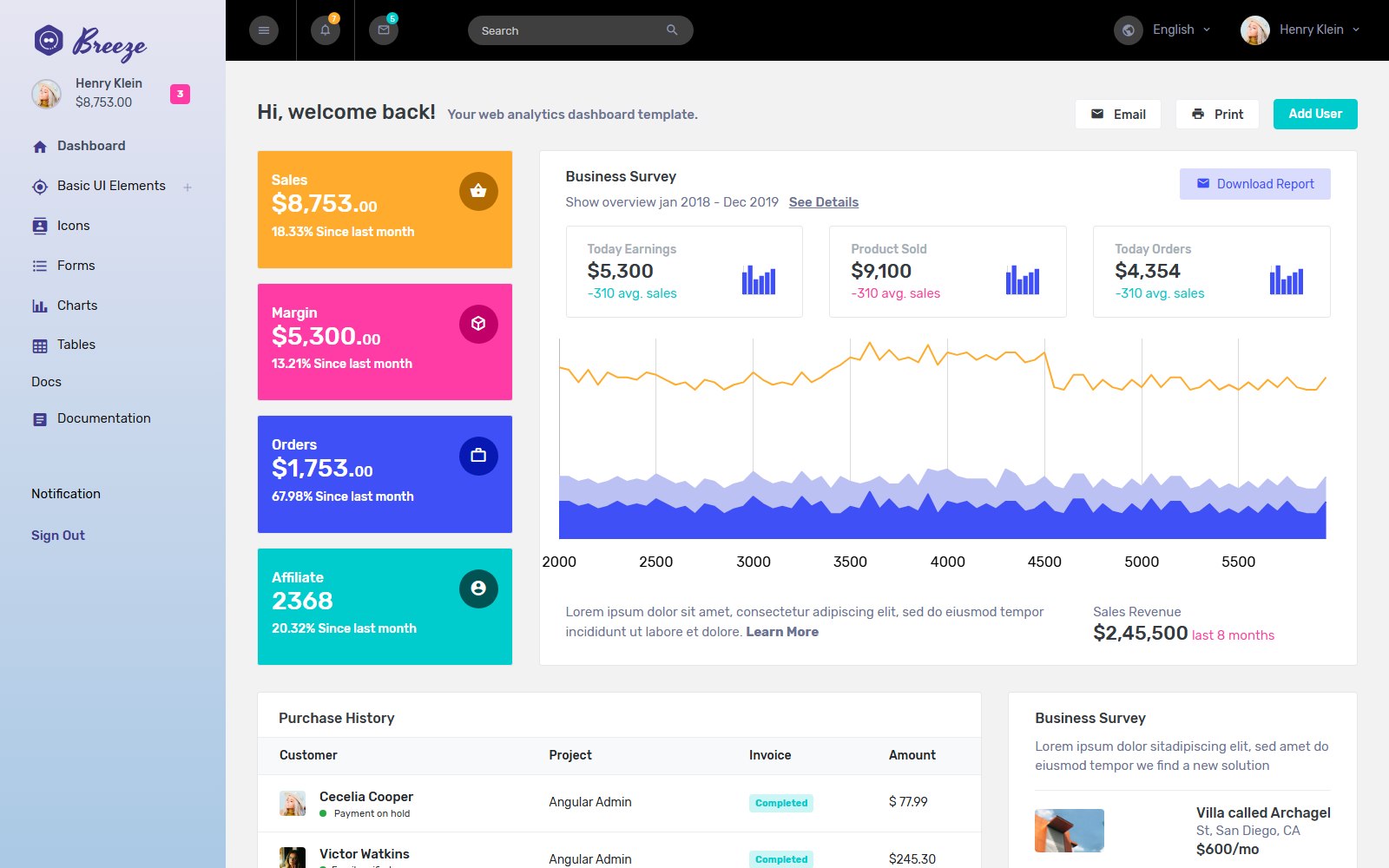Follow the Learn More link
1389x868 pixels.
pos(782,632)
